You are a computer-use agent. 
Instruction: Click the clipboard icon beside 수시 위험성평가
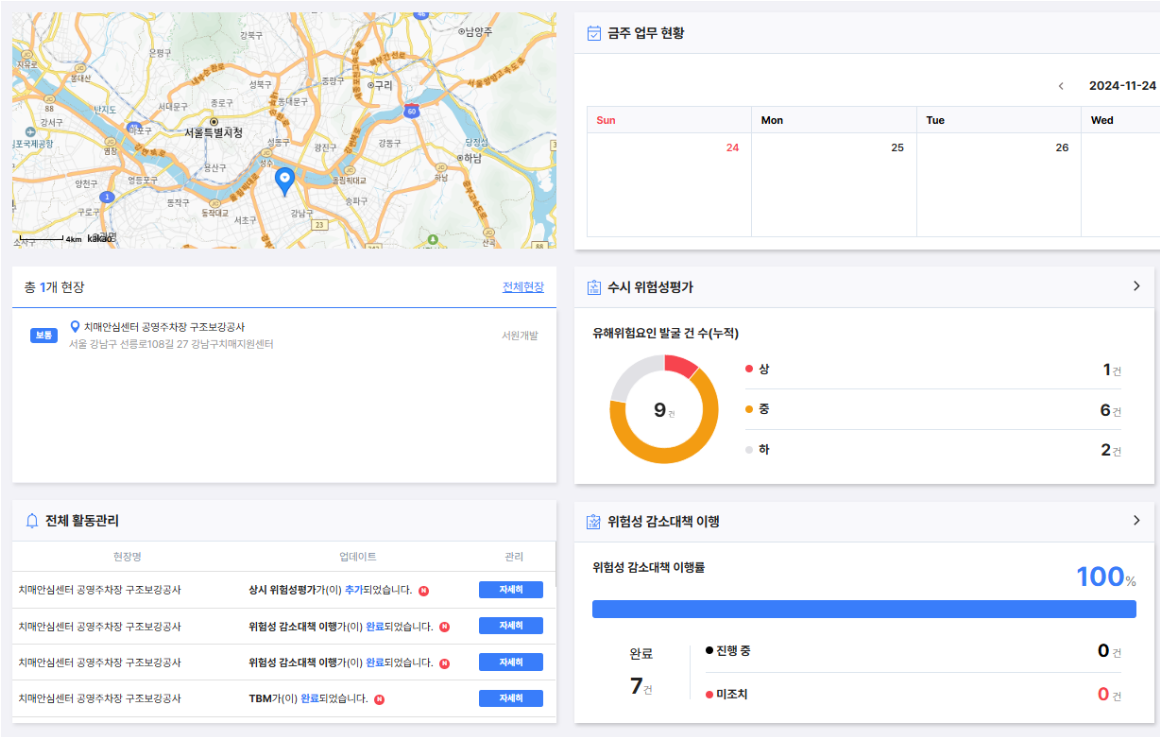click(x=594, y=287)
